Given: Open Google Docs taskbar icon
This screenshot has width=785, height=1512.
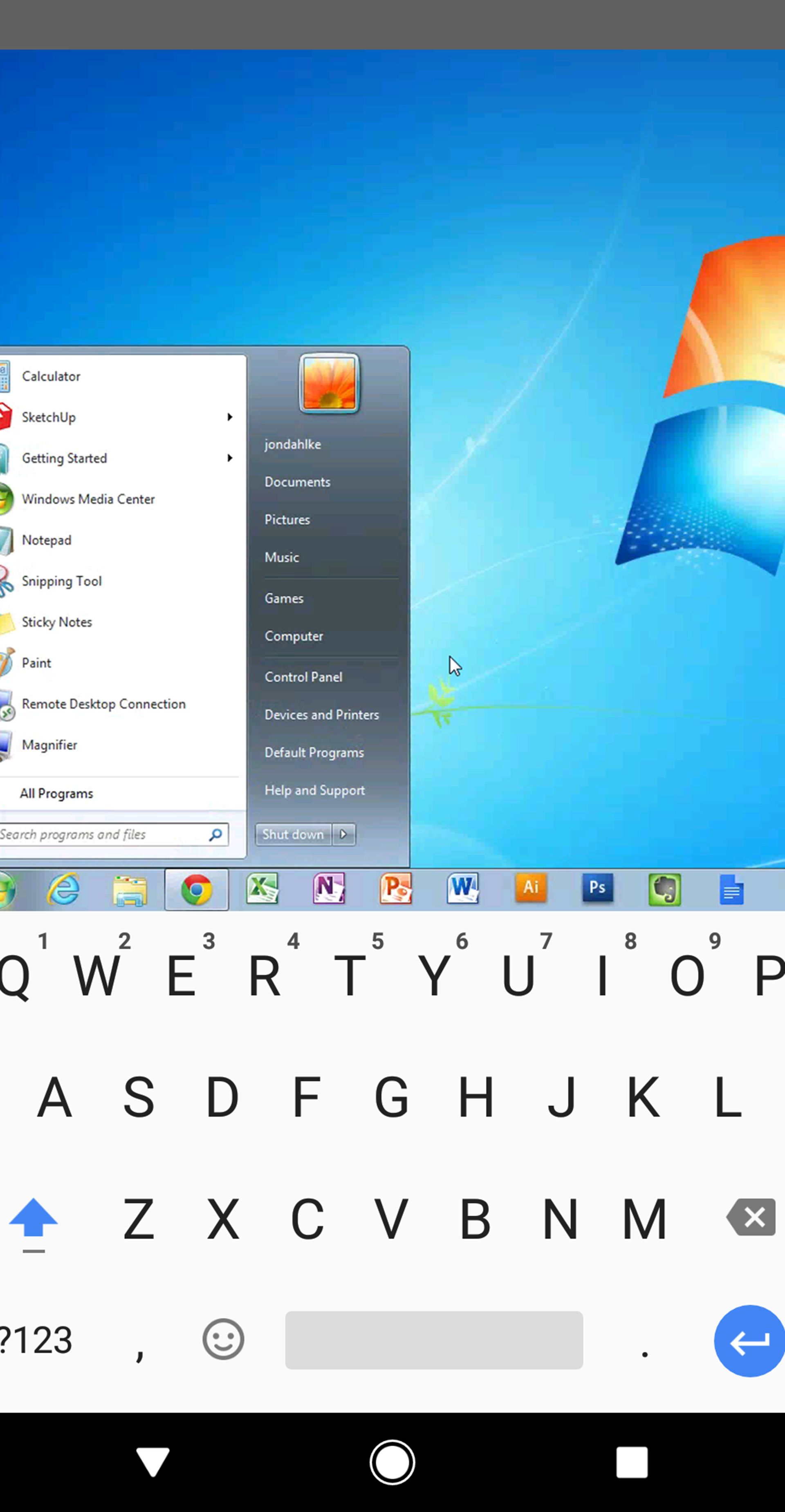Looking at the screenshot, I should point(731,889).
